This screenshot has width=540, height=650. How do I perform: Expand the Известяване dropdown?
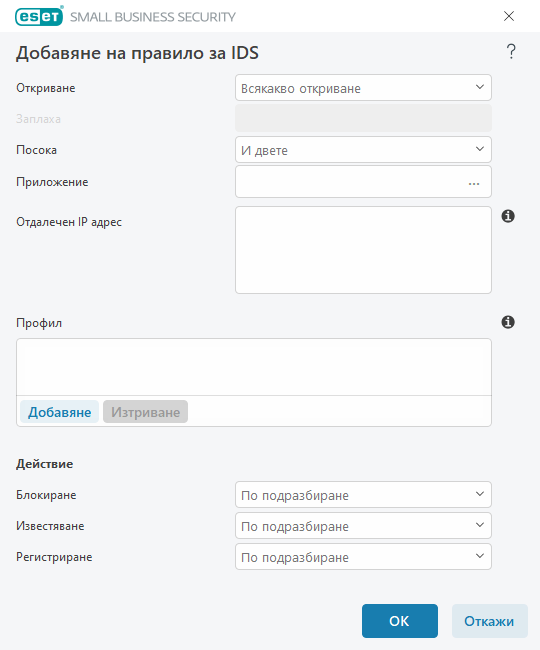pyautogui.click(x=363, y=526)
